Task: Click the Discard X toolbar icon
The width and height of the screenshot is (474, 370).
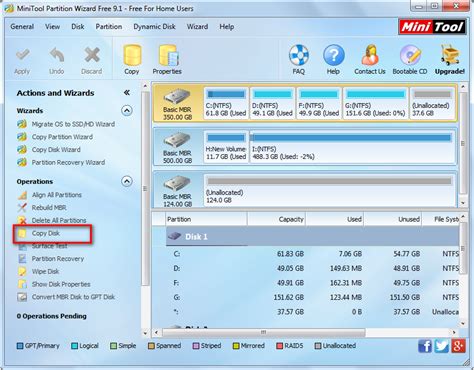Action: [x=92, y=55]
